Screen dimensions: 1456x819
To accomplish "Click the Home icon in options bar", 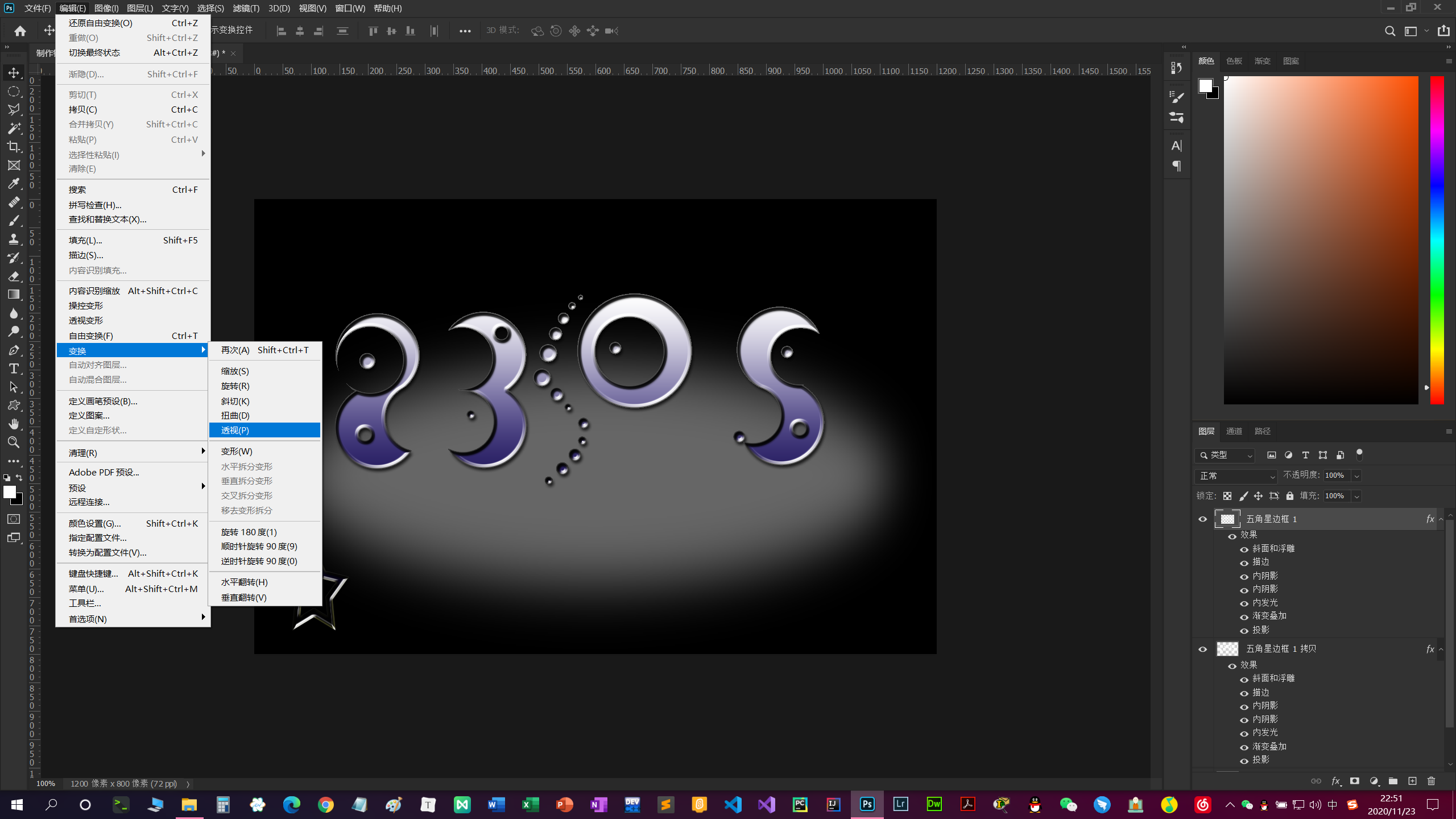I will (x=20, y=31).
